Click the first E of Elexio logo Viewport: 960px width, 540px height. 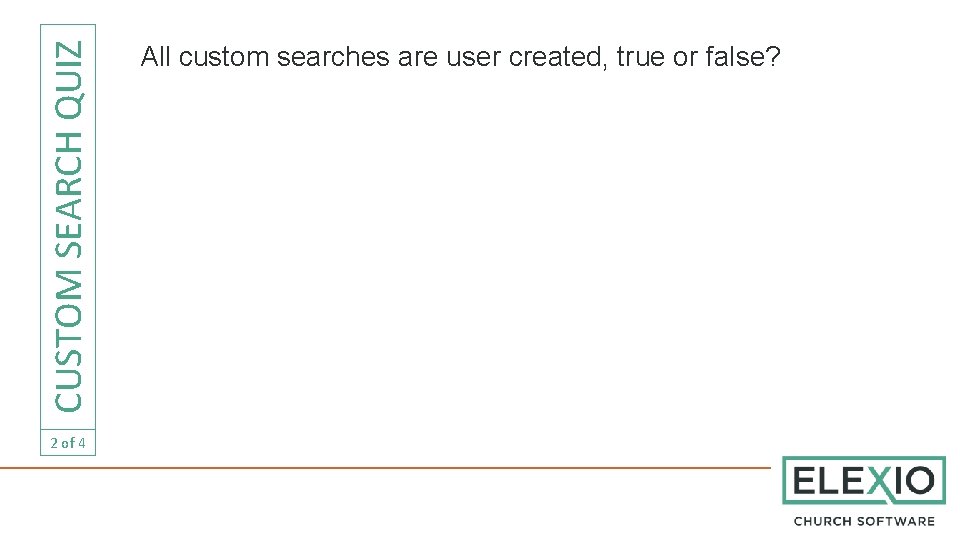(804, 481)
